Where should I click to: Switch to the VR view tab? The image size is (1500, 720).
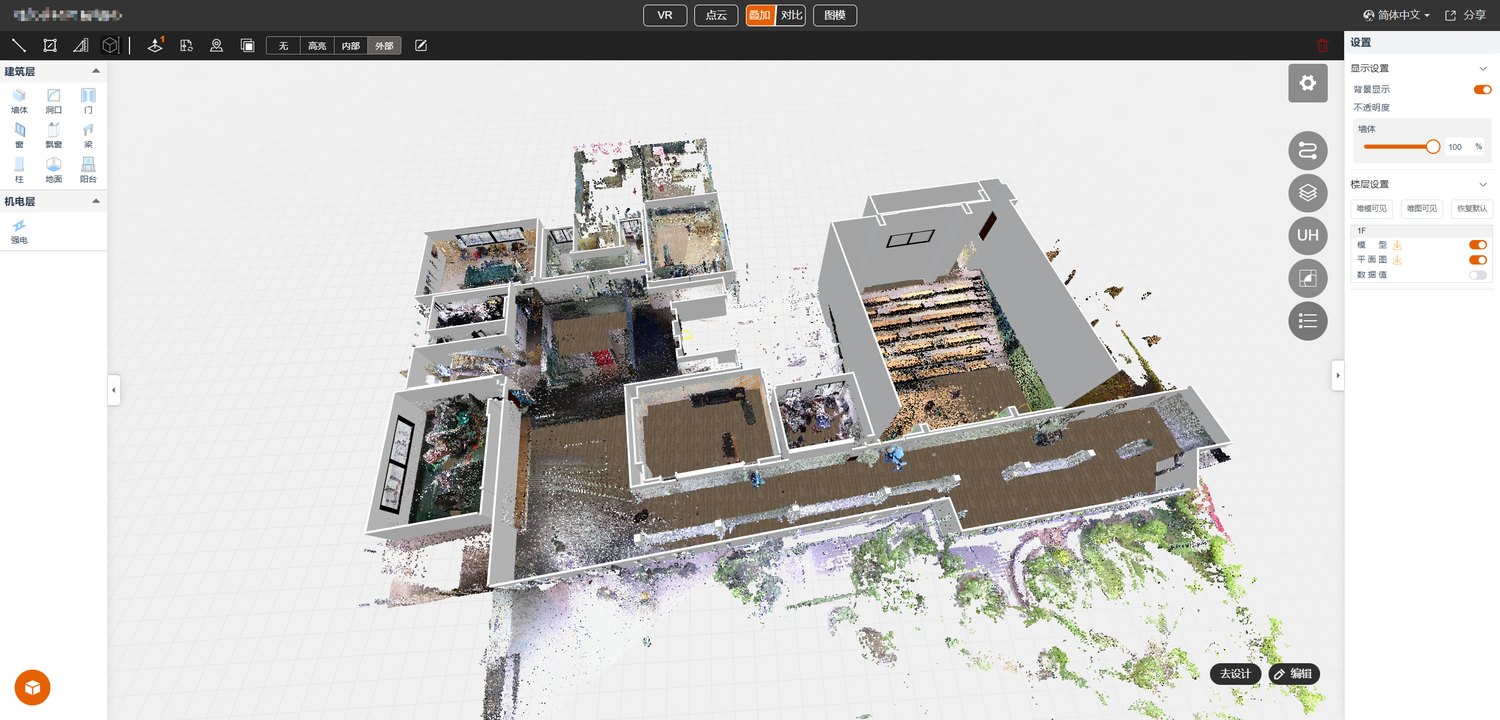pyautogui.click(x=665, y=15)
